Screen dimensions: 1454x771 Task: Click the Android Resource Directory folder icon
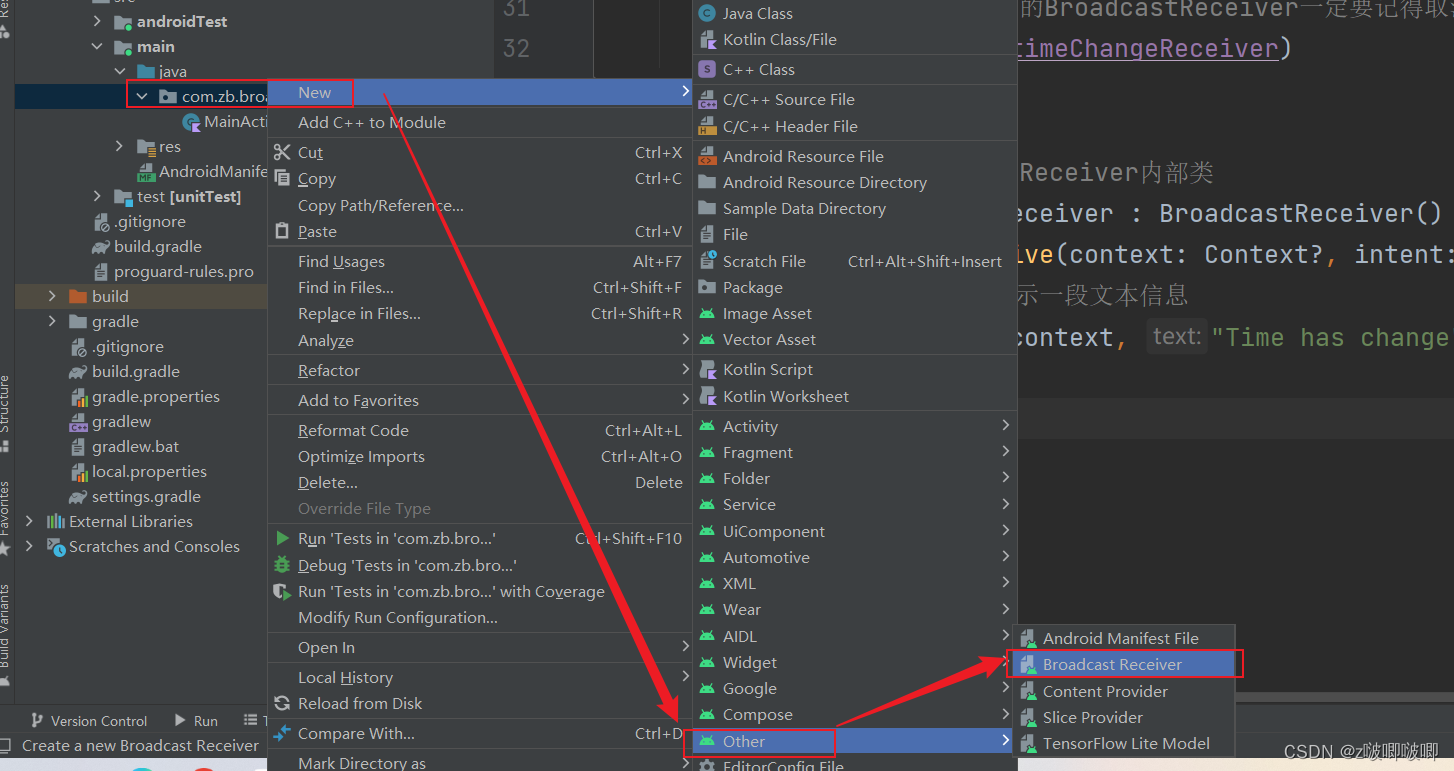(x=707, y=182)
